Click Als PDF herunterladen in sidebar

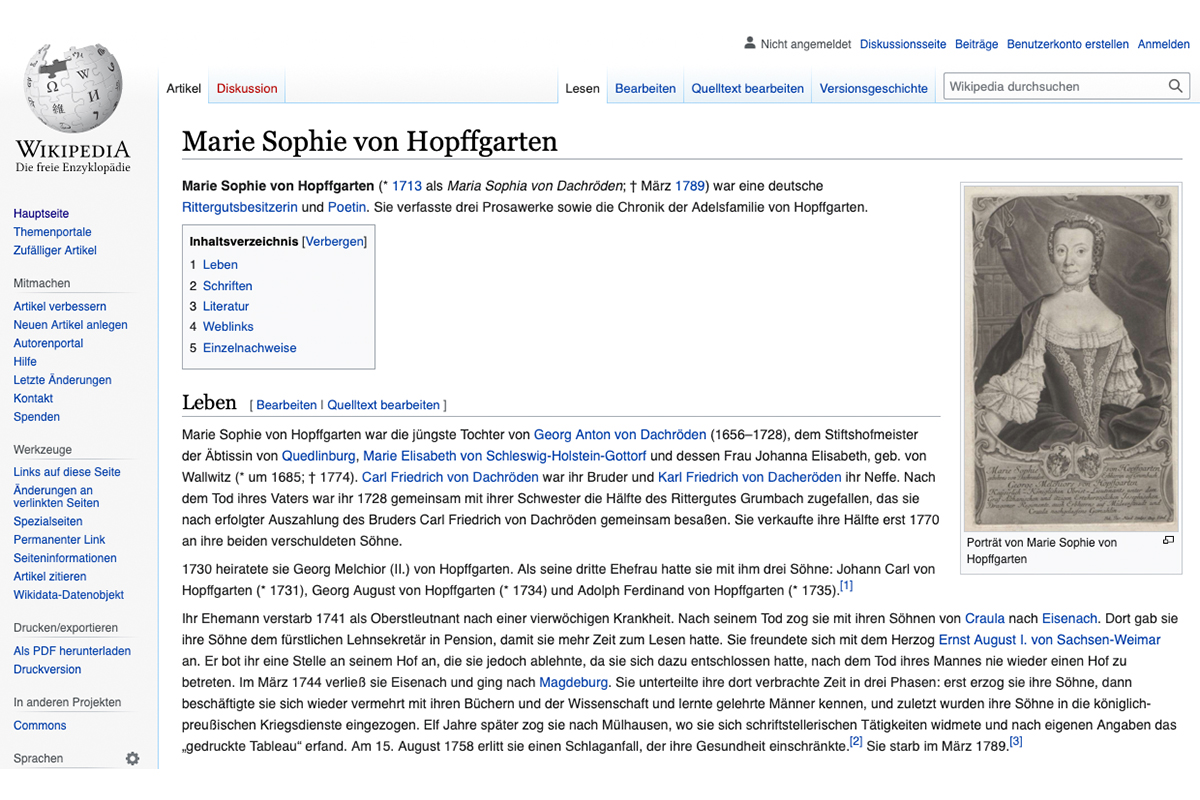click(72, 651)
